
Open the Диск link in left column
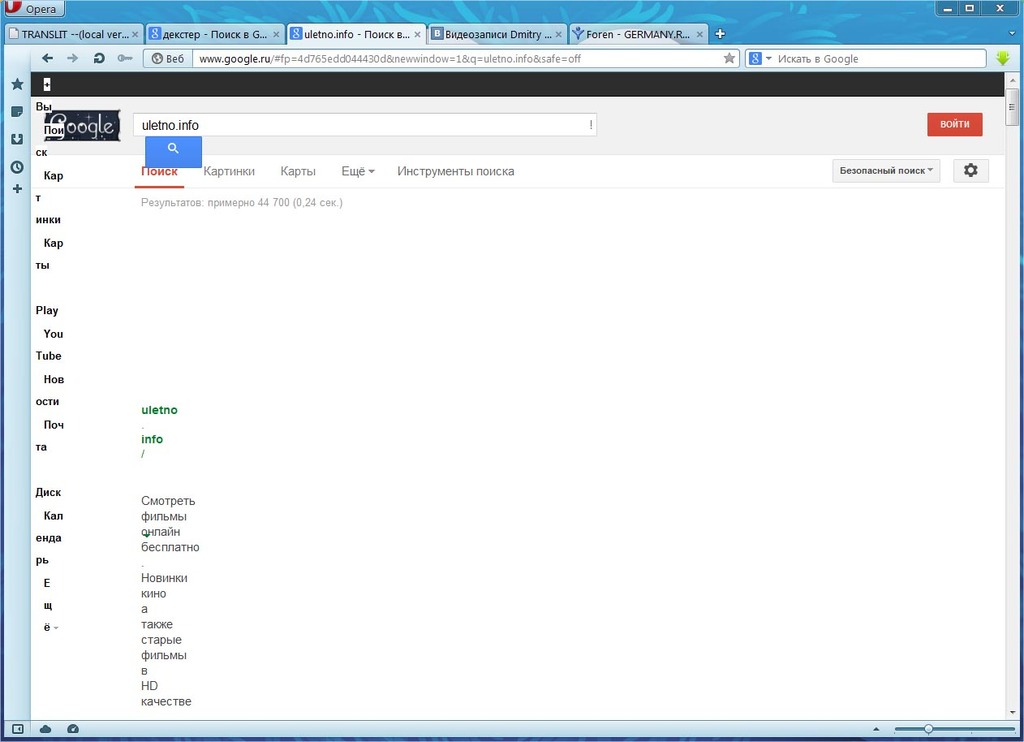point(48,492)
